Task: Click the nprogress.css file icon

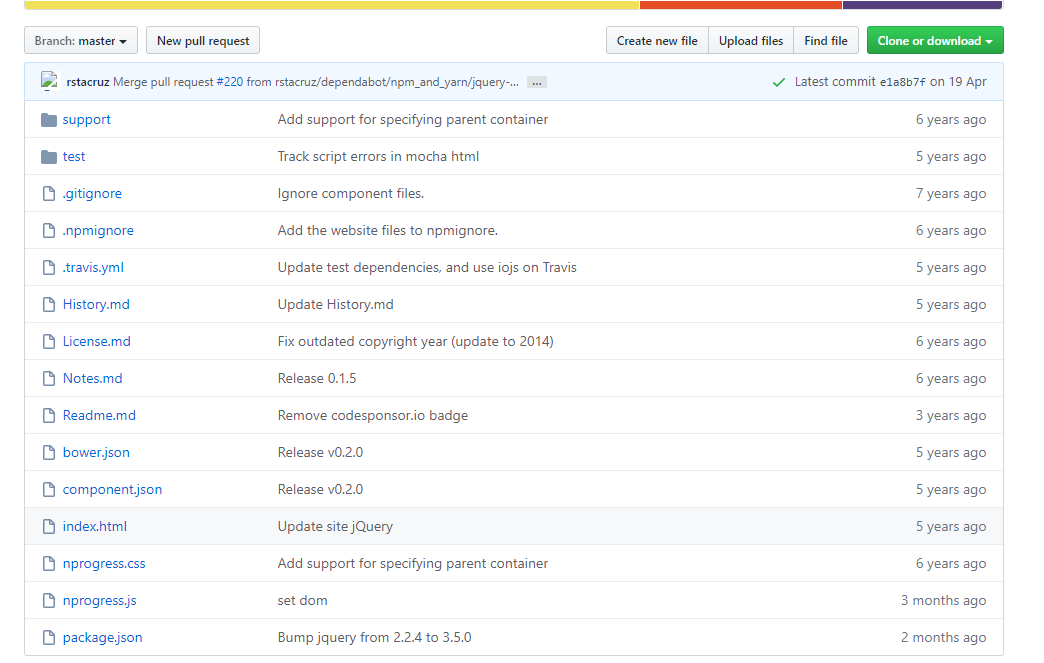Action: tap(49, 563)
